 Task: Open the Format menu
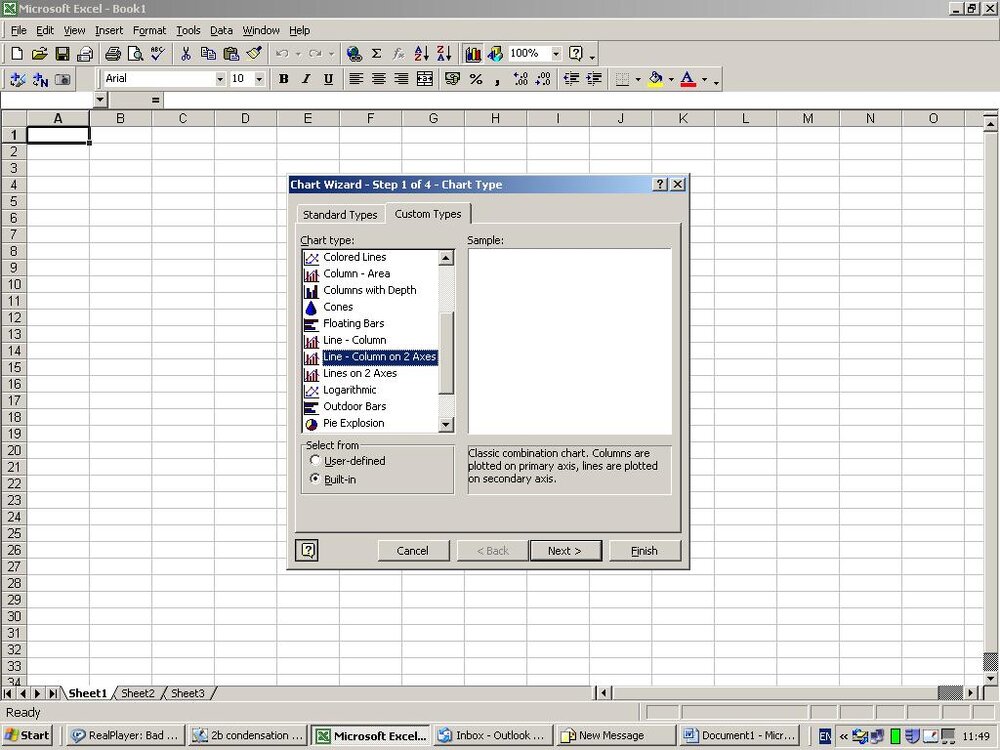pyautogui.click(x=149, y=30)
